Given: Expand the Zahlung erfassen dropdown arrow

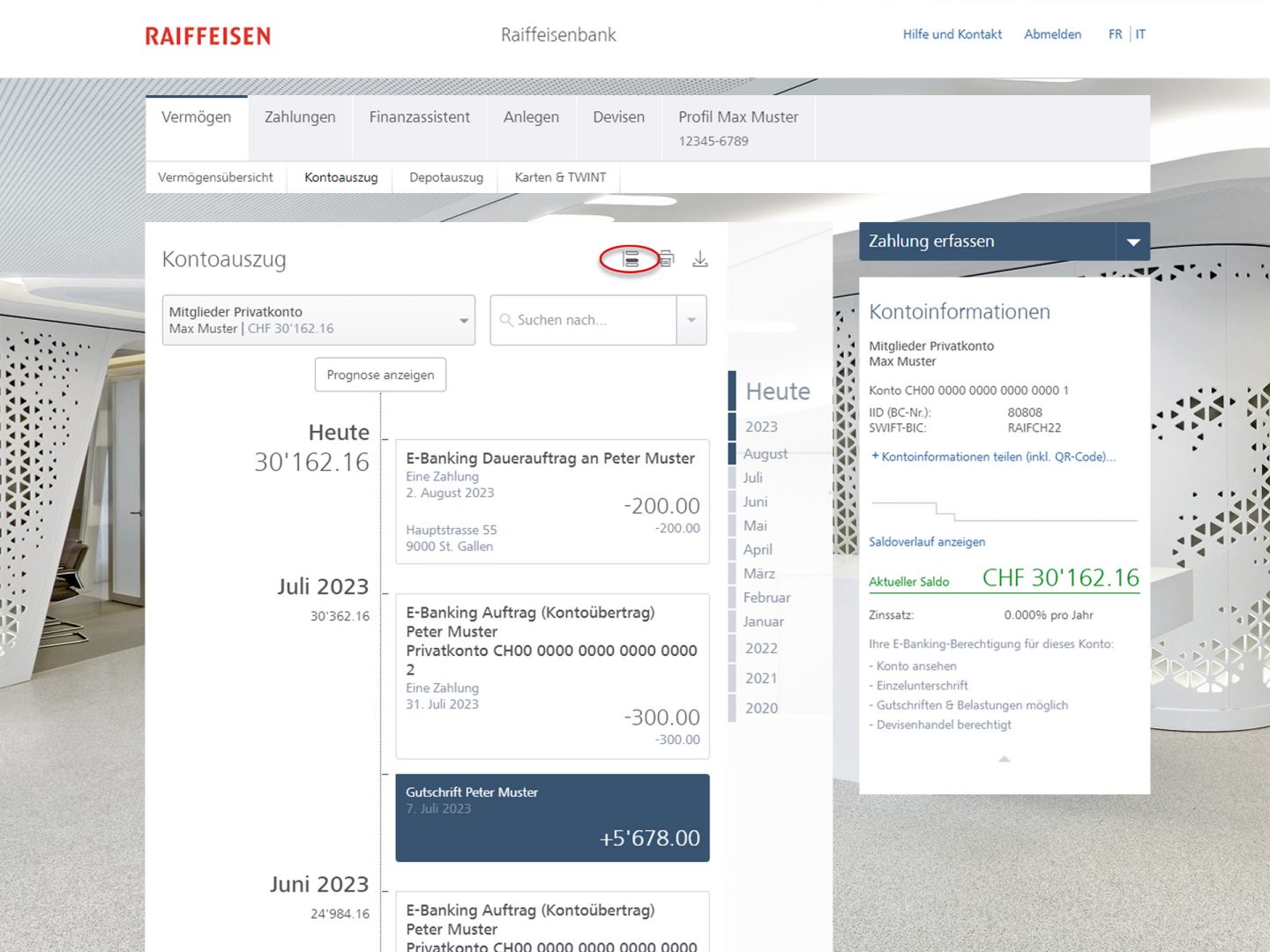Looking at the screenshot, I should 1133,242.
